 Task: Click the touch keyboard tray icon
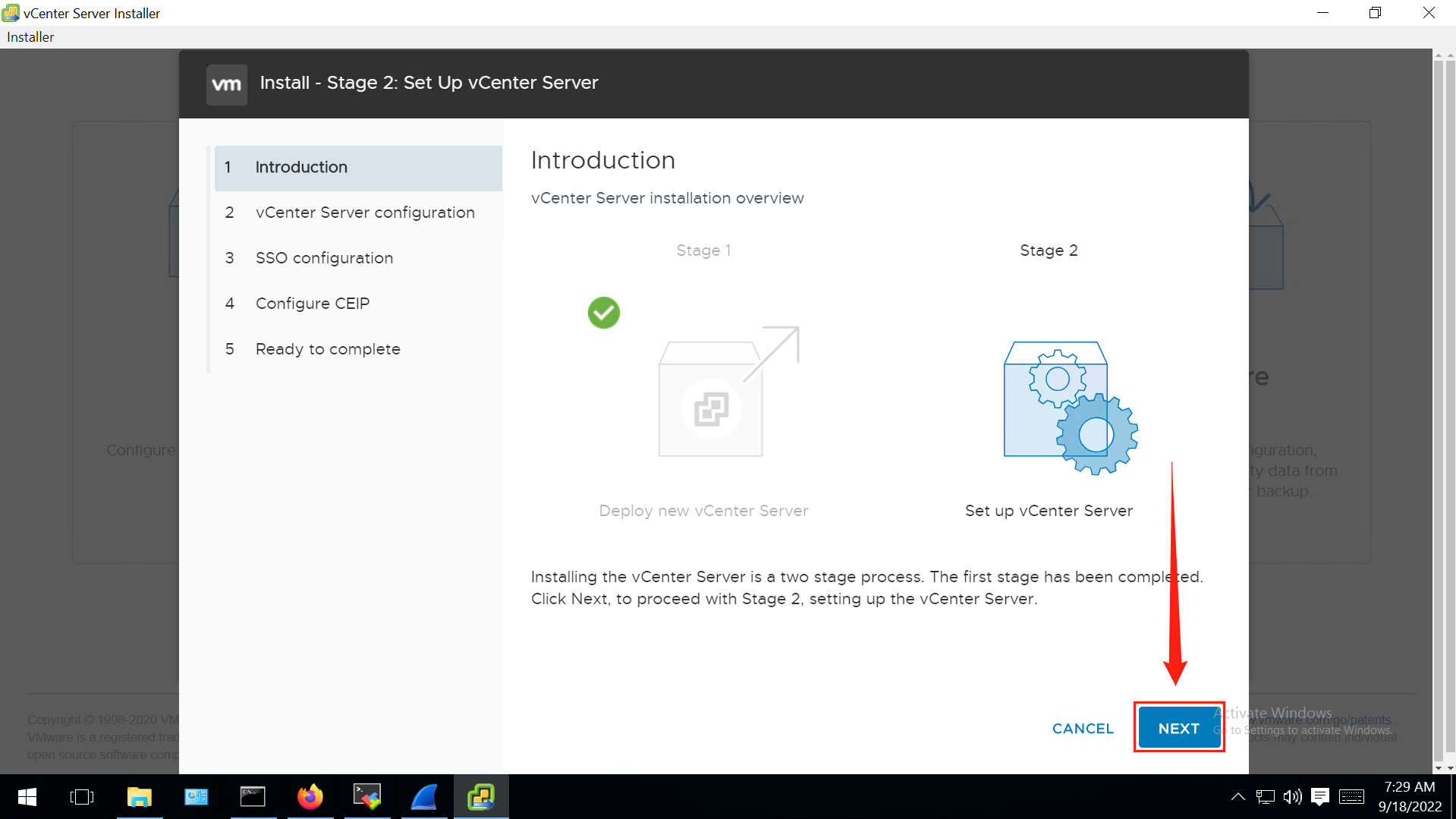pyautogui.click(x=1351, y=797)
